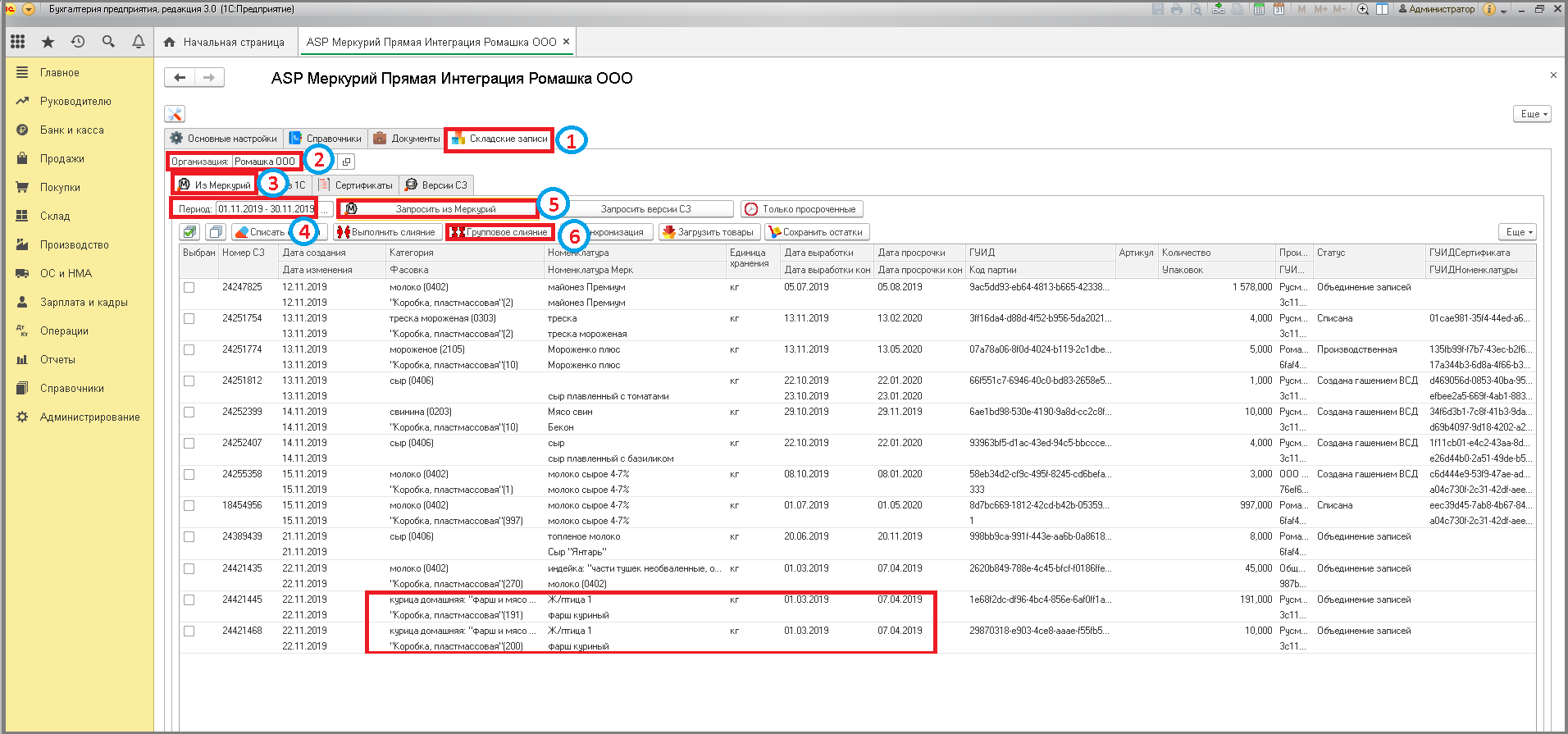Open Банк и касса section
1568x734 pixels.
click(x=72, y=130)
